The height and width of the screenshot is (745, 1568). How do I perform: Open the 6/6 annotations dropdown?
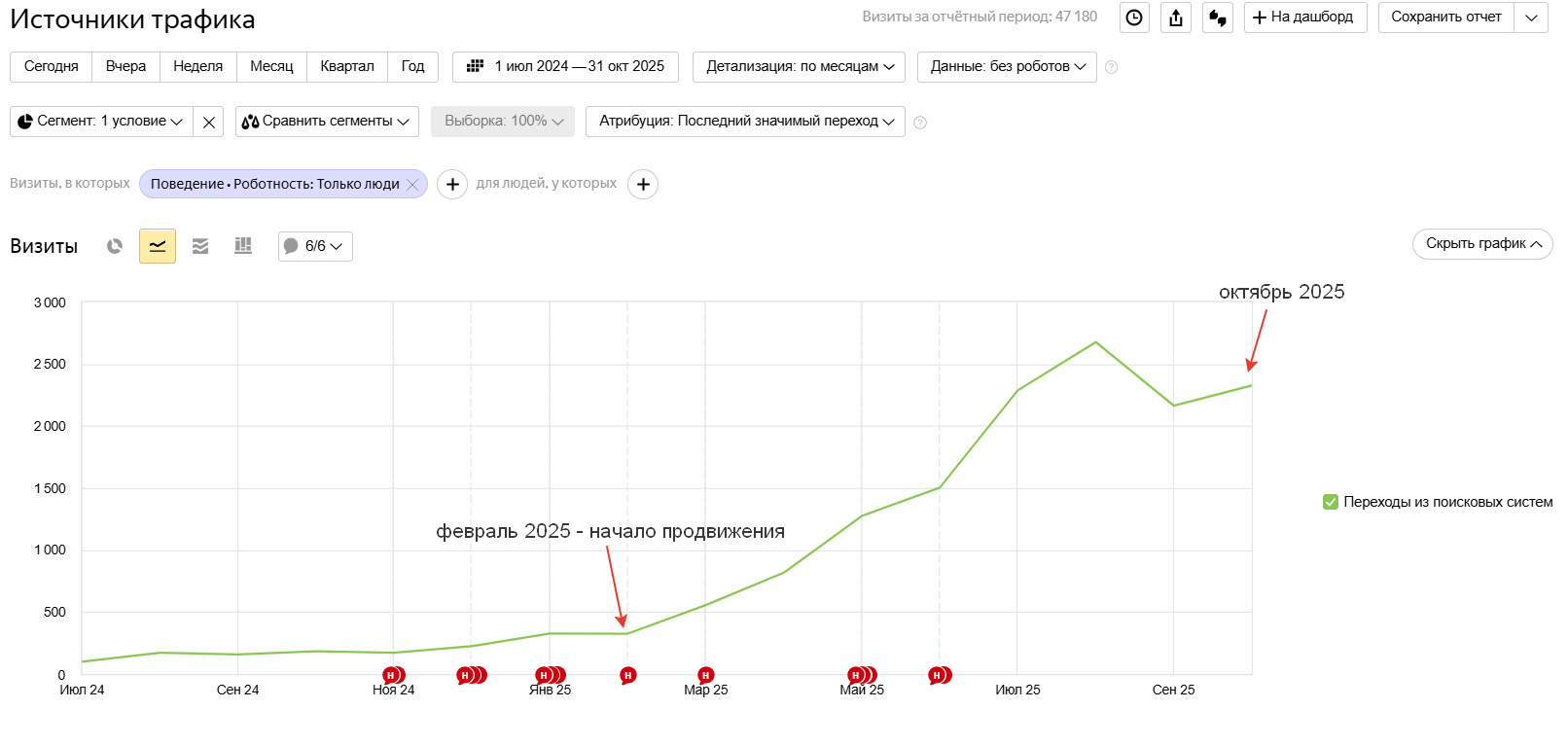pos(315,246)
